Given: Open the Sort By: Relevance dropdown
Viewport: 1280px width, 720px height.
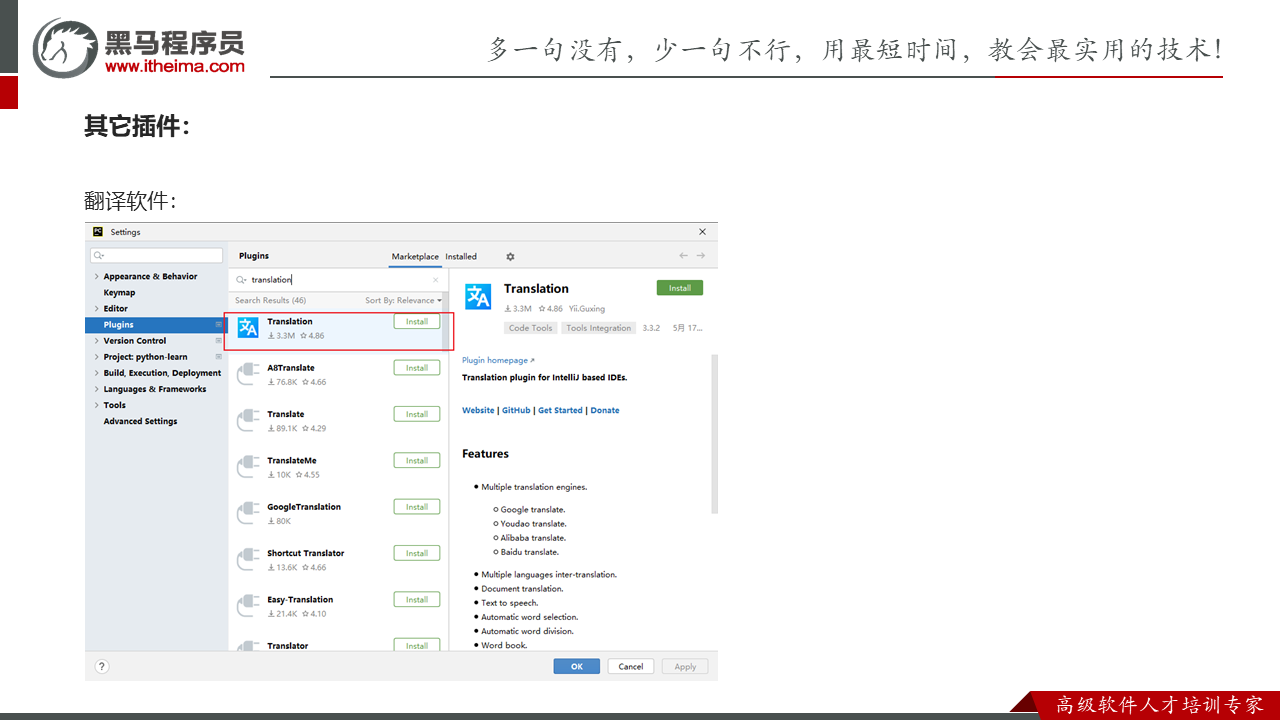Looking at the screenshot, I should tap(402, 300).
